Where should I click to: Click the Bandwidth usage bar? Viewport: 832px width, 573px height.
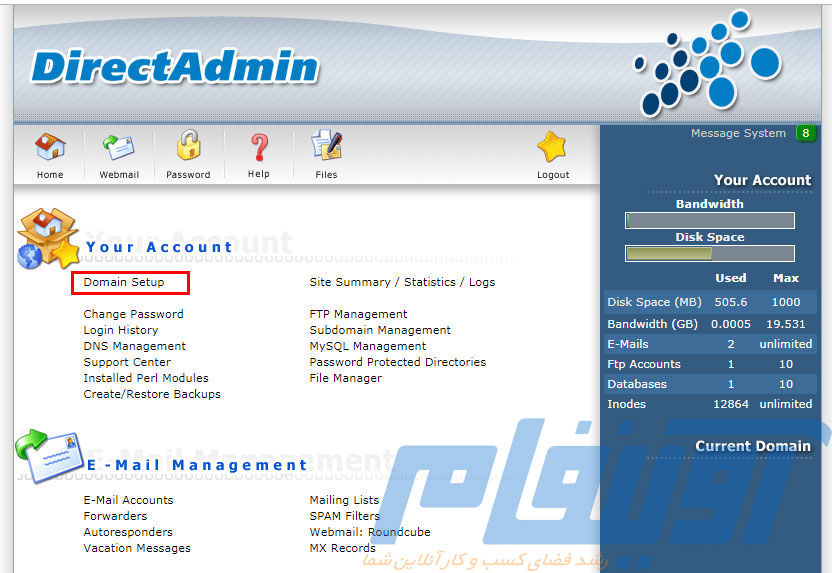pyautogui.click(x=710, y=220)
